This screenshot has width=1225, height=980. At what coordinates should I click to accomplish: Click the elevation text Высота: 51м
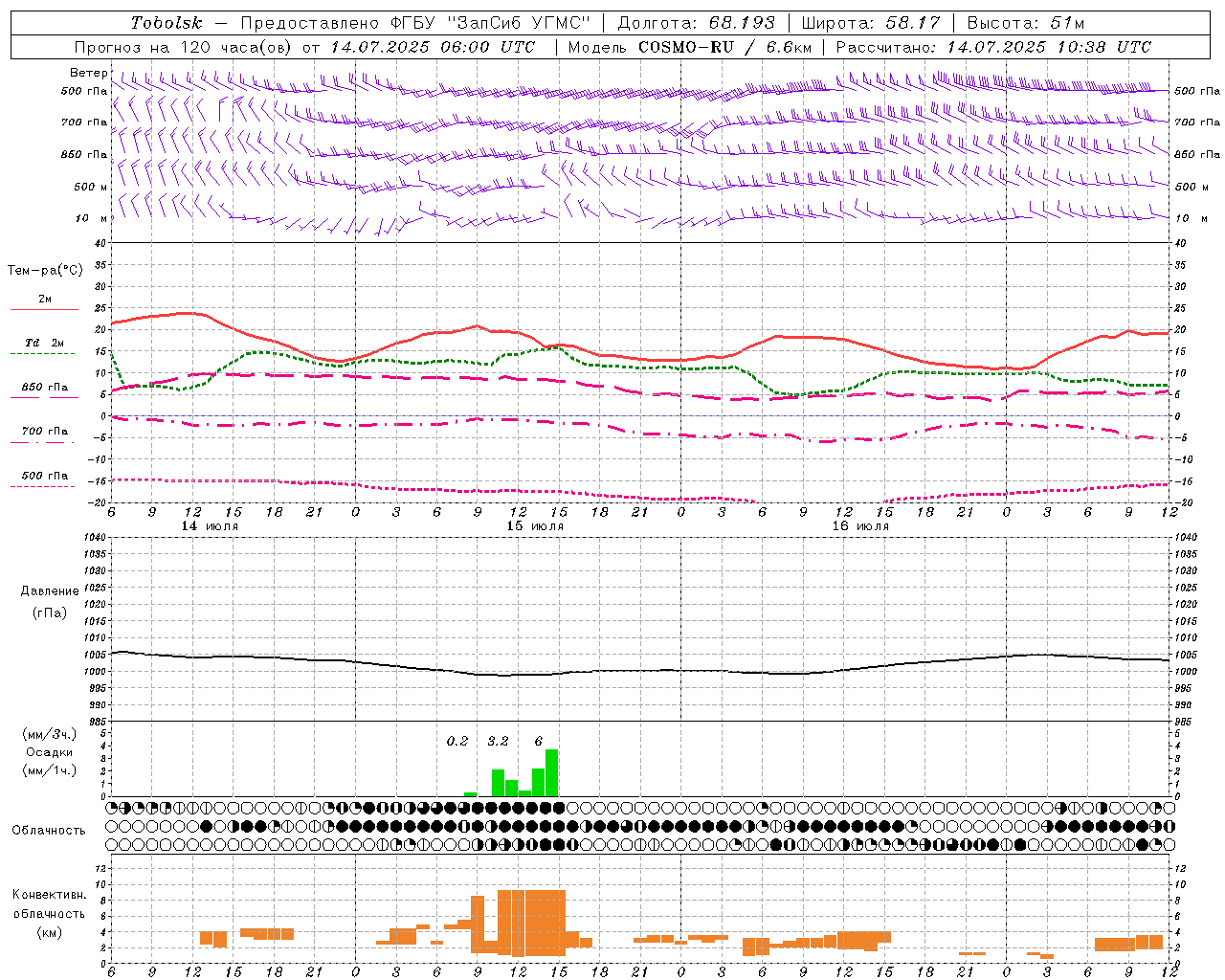coord(1026,23)
